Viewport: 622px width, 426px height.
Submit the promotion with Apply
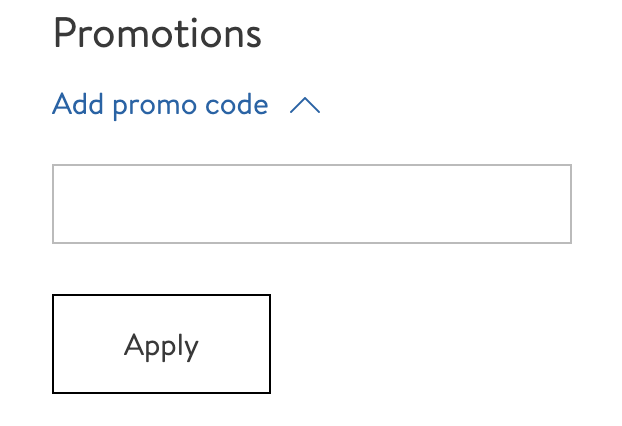point(161,344)
